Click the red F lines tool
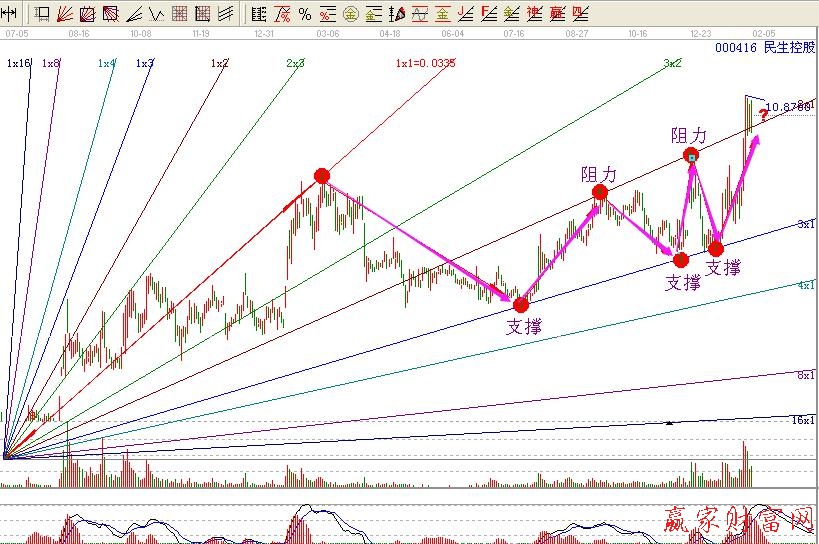Viewport: 819px width, 544px height. click(488, 14)
